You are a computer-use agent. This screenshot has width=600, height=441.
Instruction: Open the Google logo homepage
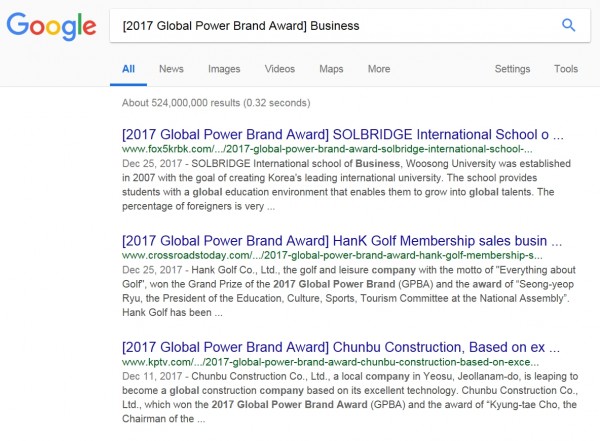(x=51, y=26)
